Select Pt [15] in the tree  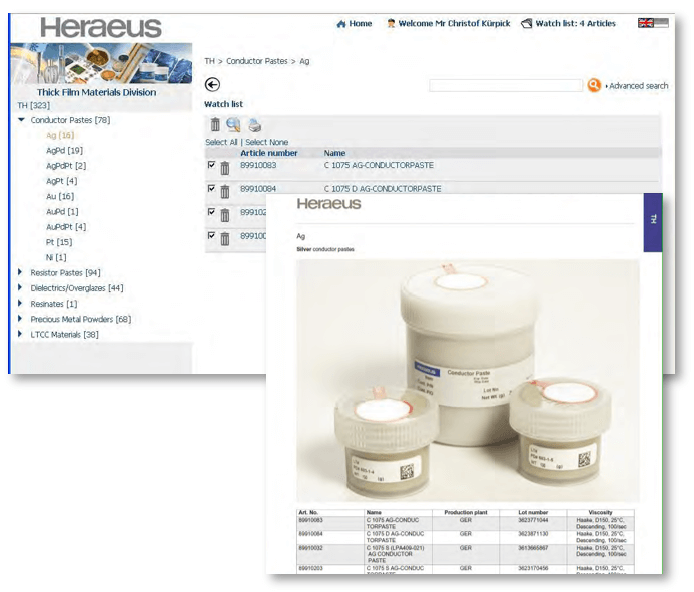[x=59, y=242]
